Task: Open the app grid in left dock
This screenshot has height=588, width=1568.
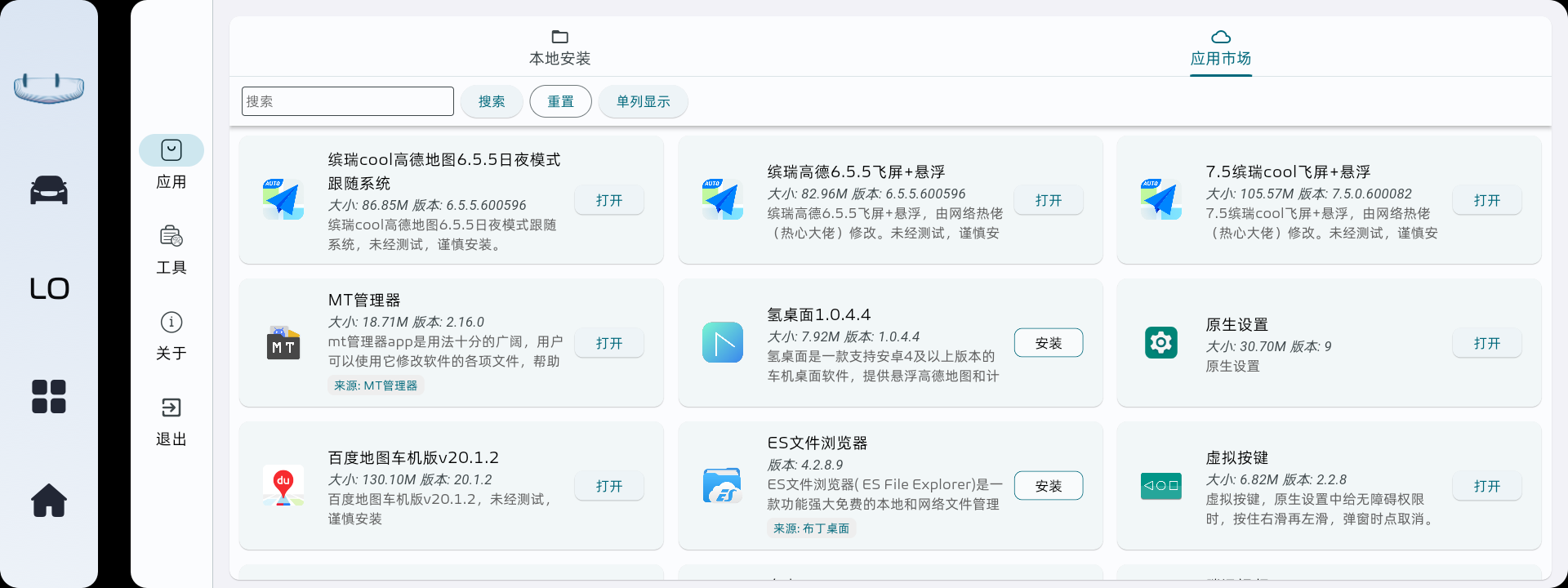Action: pos(49,397)
